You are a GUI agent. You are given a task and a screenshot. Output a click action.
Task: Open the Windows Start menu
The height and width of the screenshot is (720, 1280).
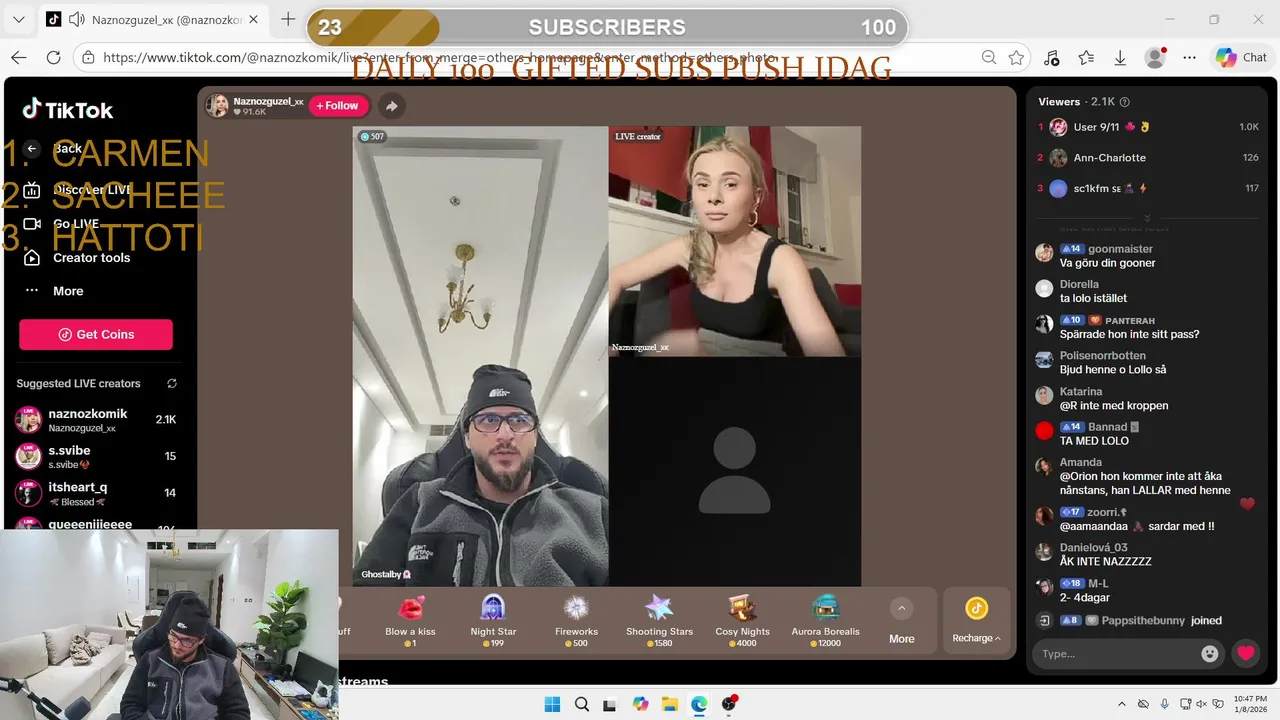tap(552, 704)
